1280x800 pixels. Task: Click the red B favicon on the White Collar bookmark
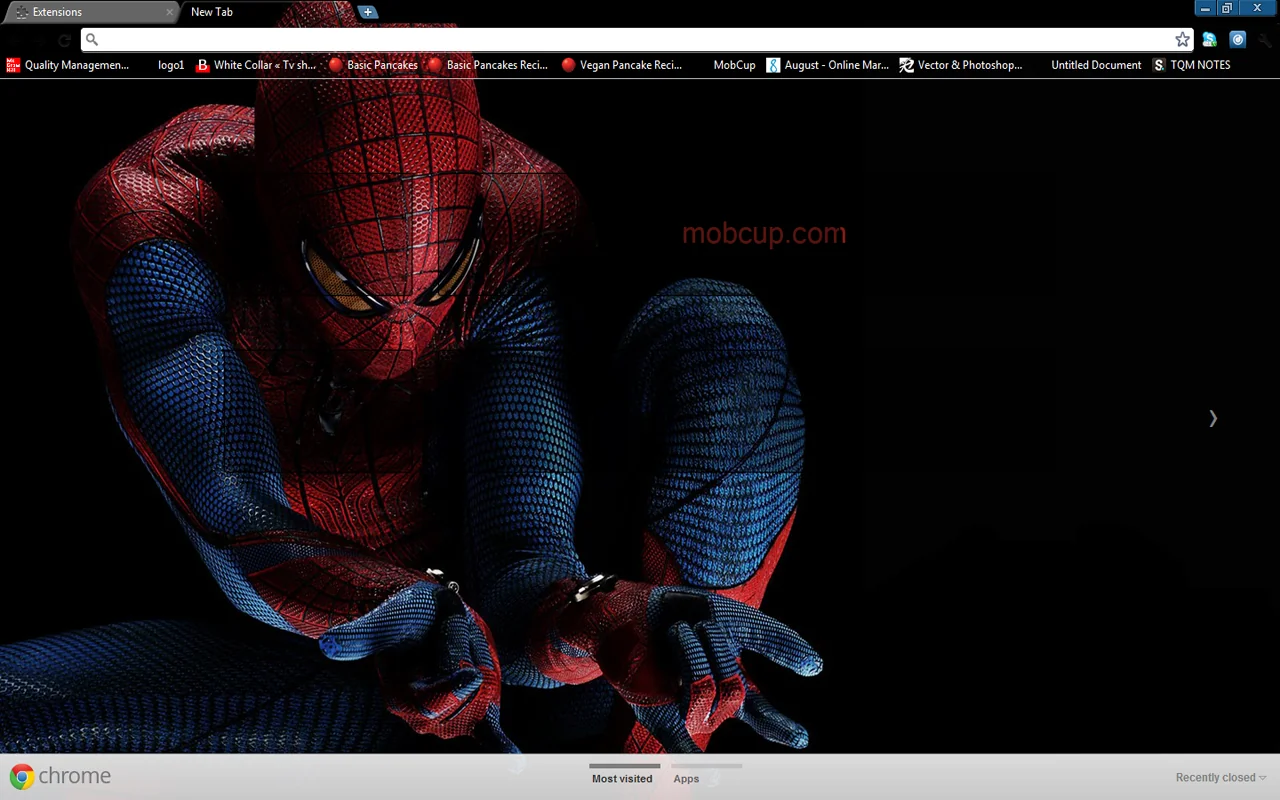[x=203, y=65]
